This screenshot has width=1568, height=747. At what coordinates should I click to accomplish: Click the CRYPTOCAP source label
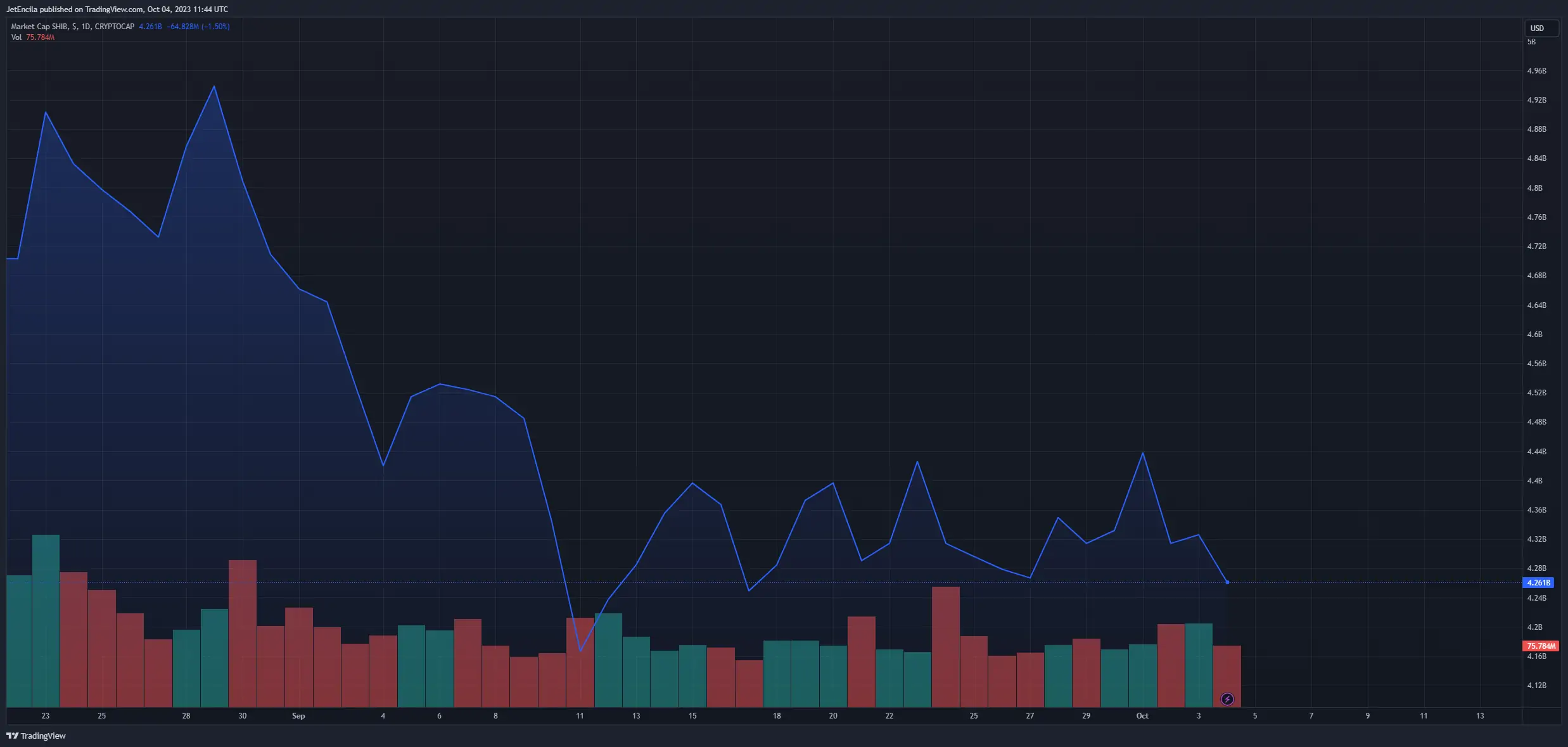tap(115, 27)
